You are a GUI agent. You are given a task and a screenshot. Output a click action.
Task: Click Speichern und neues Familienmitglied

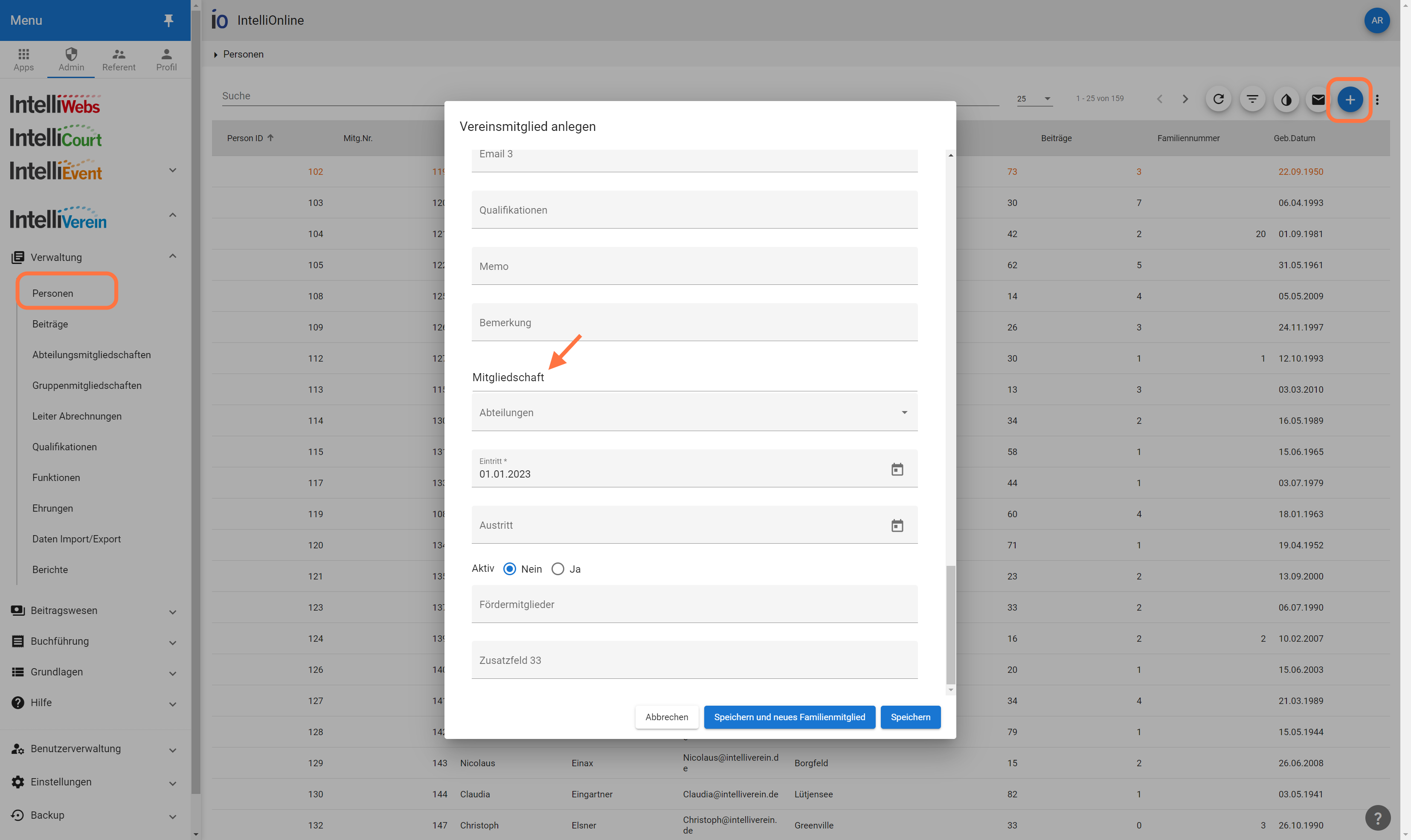pyautogui.click(x=789, y=717)
